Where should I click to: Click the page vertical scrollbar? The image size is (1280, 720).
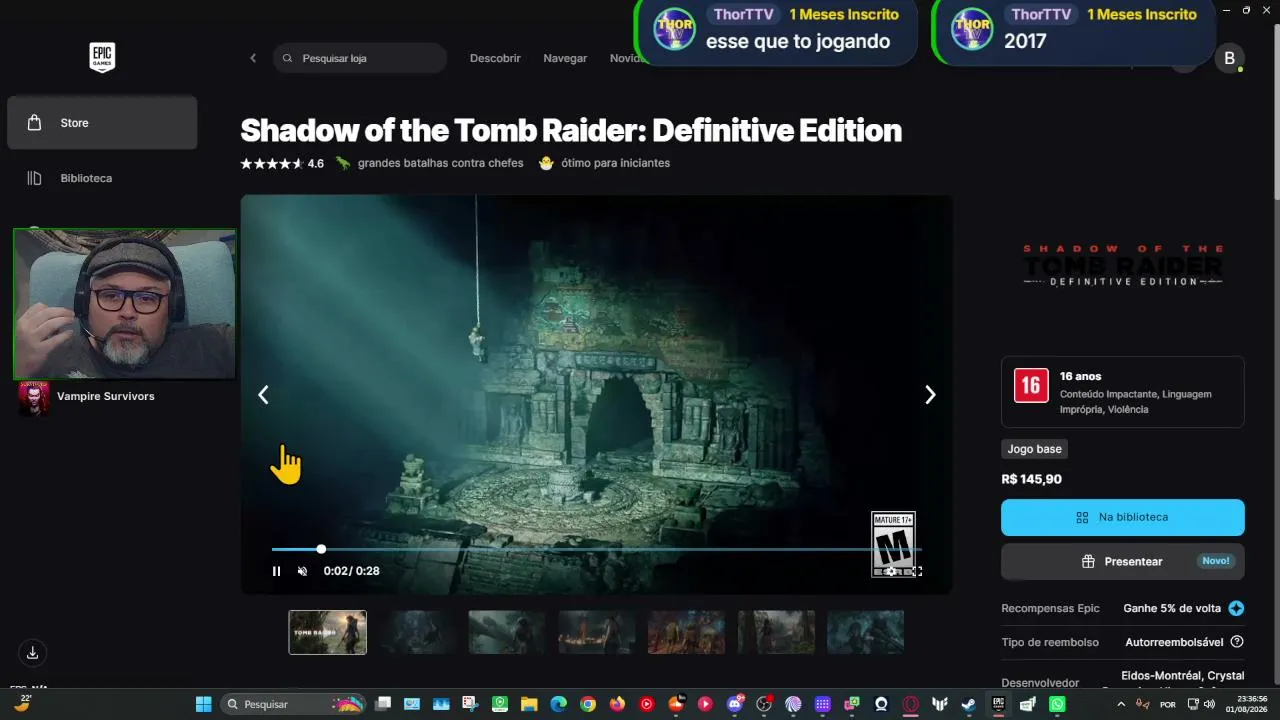click(x=1275, y=110)
